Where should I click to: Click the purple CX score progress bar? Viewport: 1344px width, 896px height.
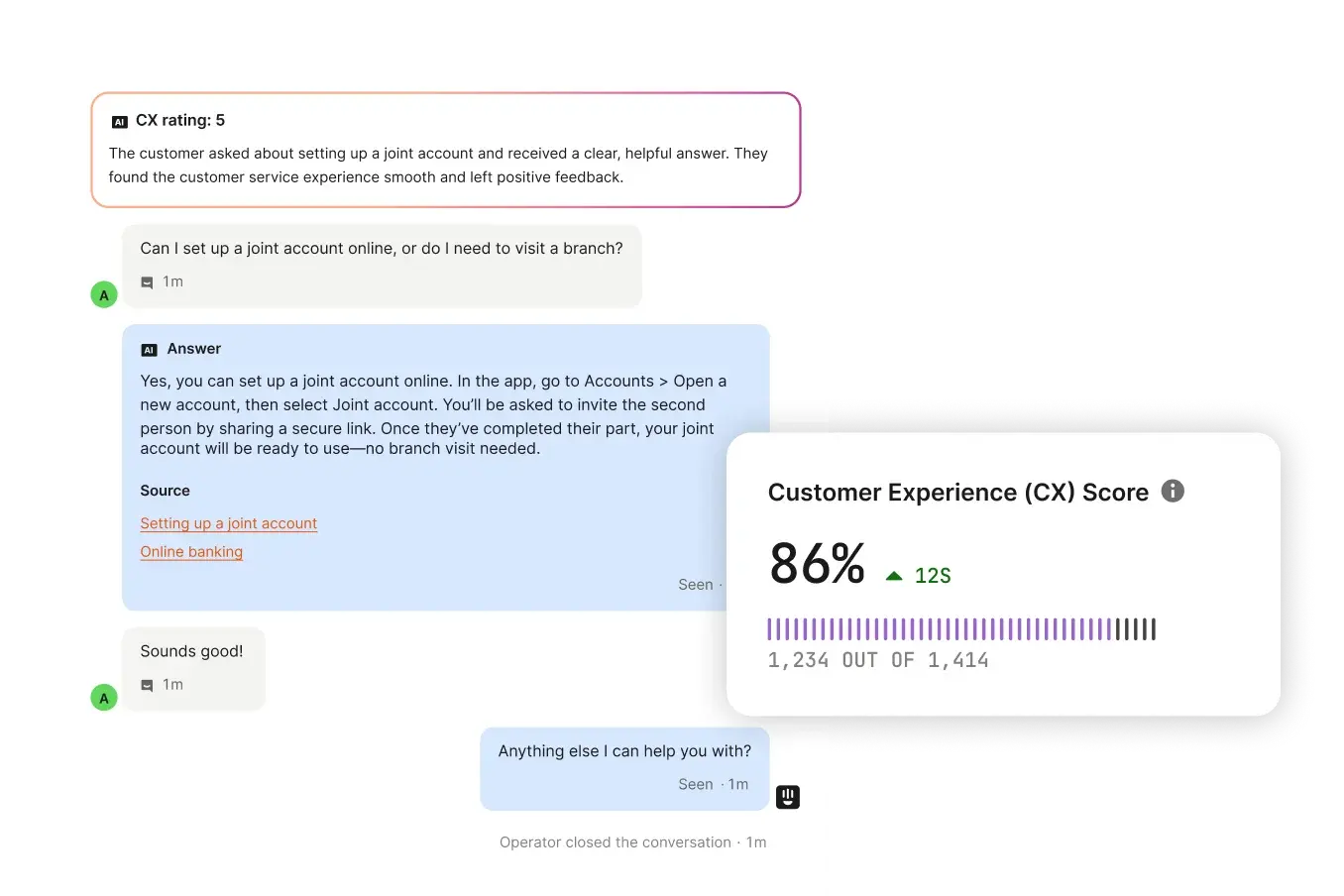(x=961, y=629)
